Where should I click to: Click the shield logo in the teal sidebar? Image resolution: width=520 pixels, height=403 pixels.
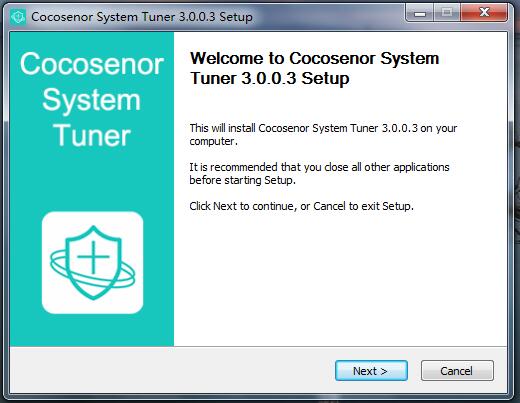point(93,262)
